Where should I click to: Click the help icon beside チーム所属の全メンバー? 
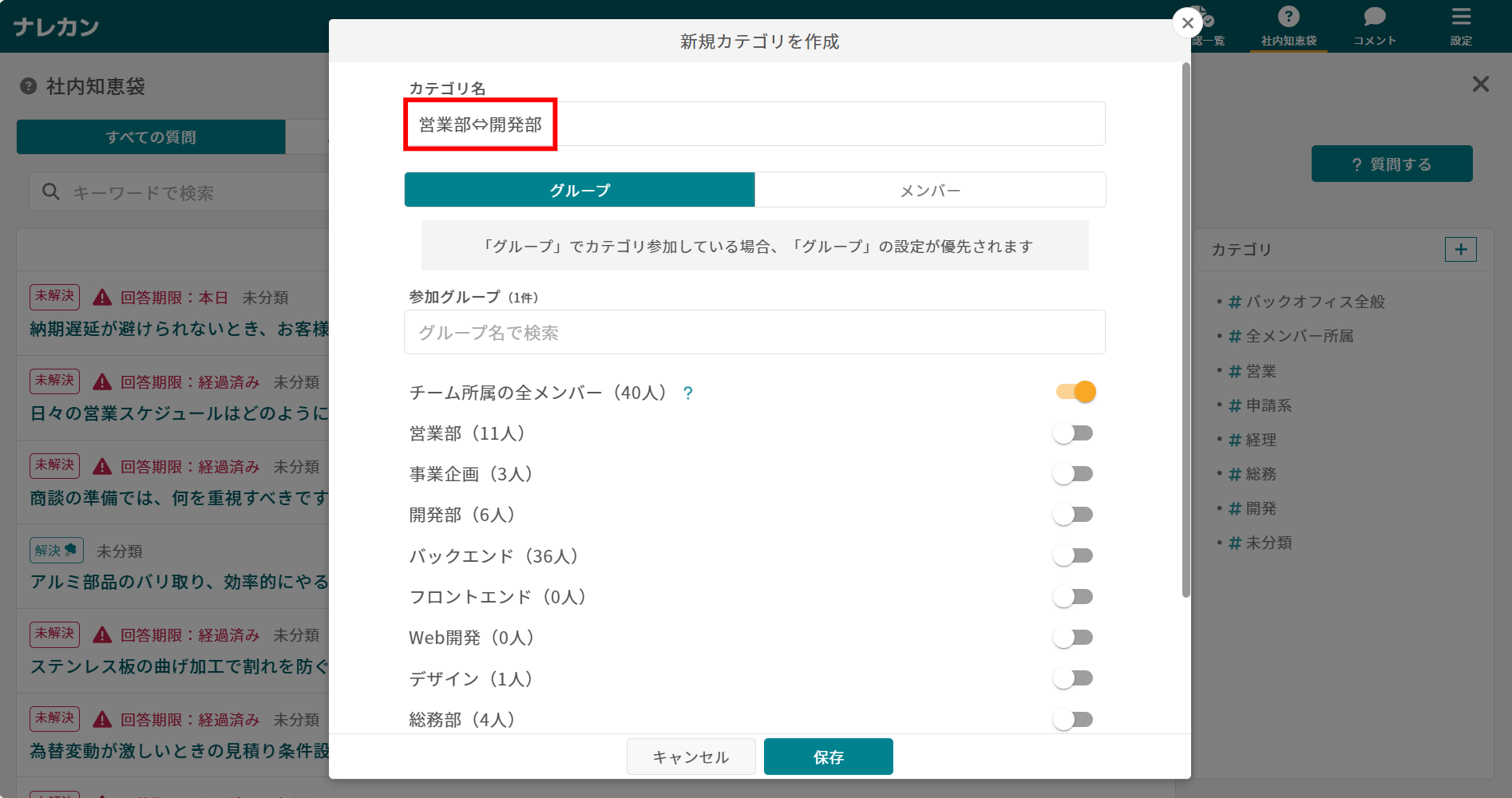point(688,393)
